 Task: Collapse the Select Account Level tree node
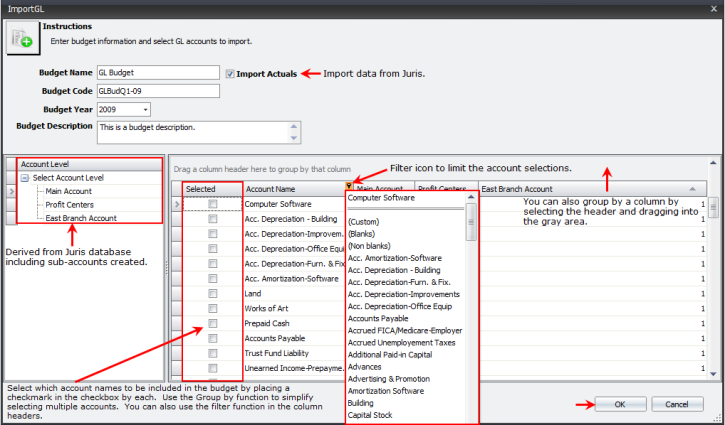pyautogui.click(x=24, y=178)
